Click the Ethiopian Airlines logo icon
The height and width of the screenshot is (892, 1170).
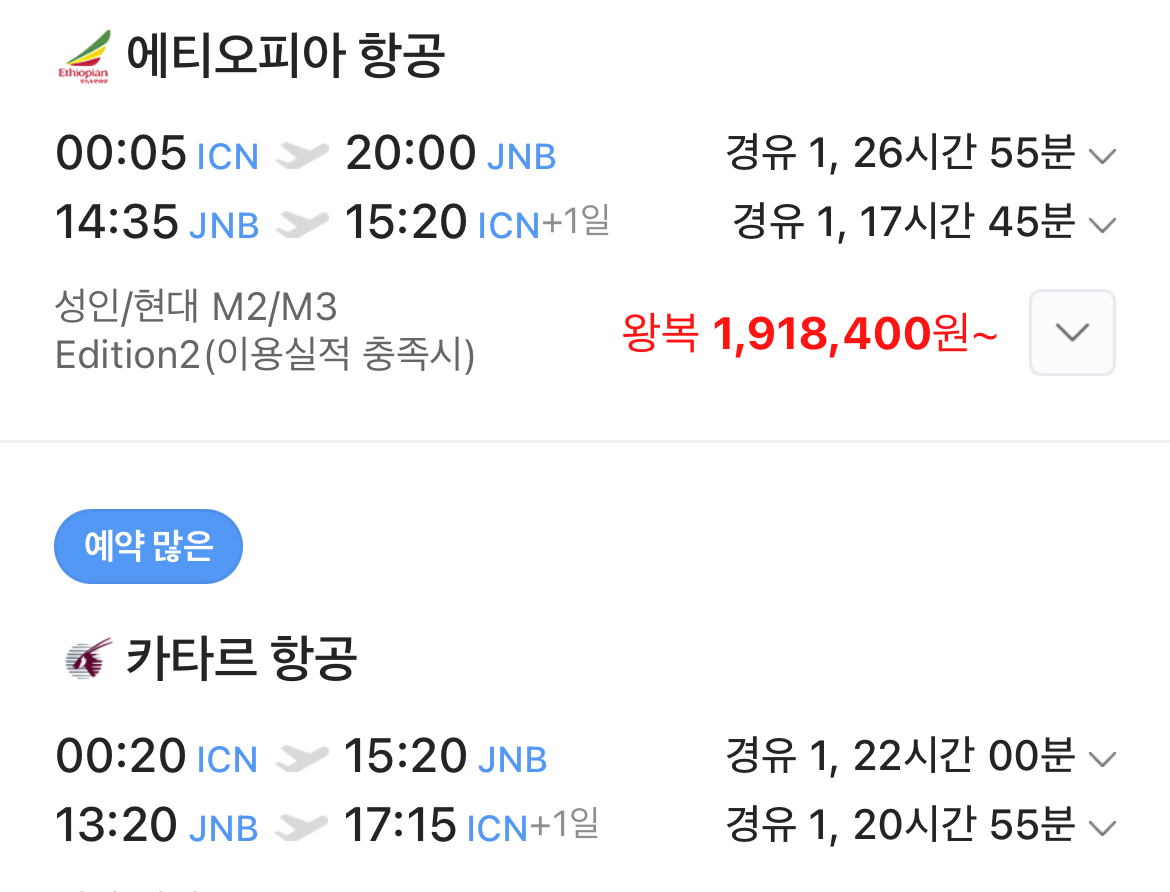click(84, 56)
